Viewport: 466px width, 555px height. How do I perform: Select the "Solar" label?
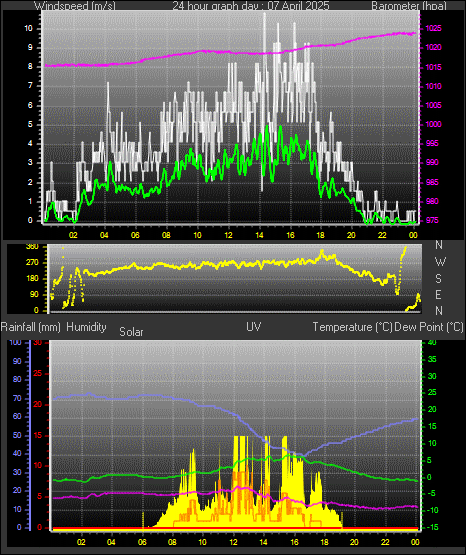tap(131, 332)
